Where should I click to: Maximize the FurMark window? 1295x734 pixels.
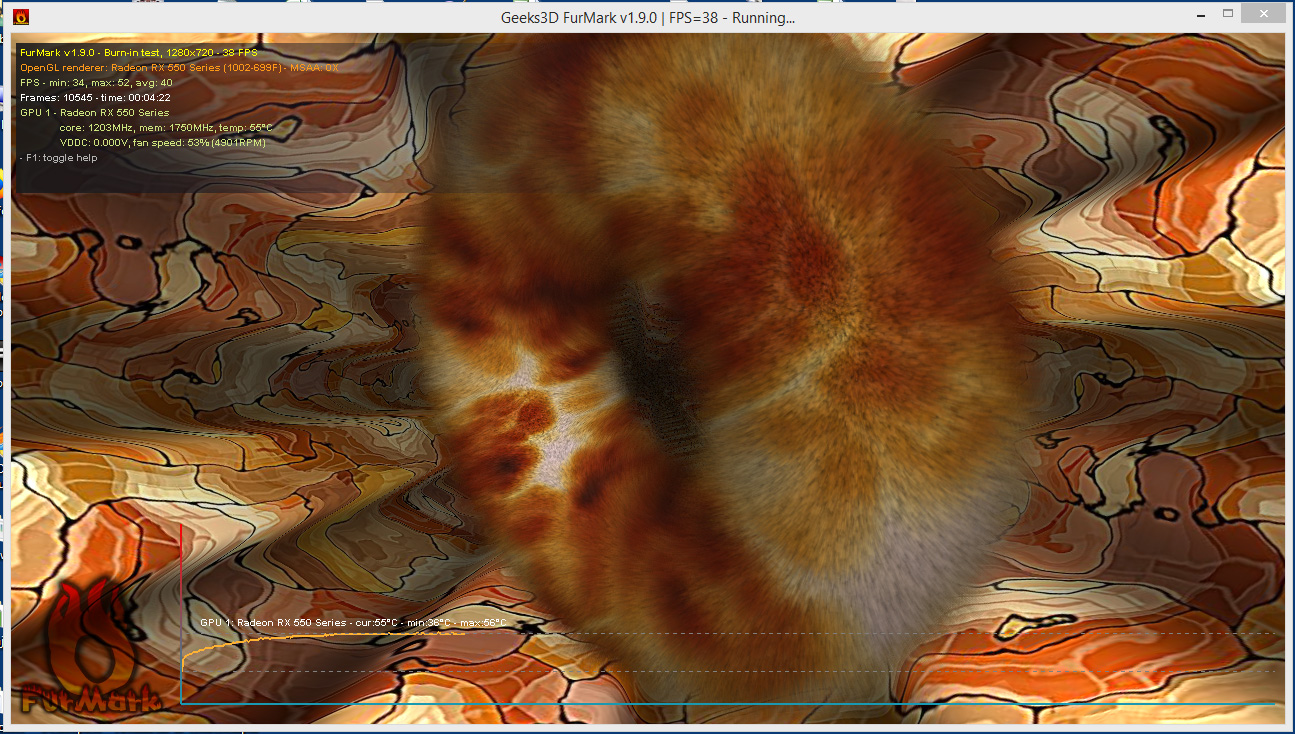pos(1228,14)
